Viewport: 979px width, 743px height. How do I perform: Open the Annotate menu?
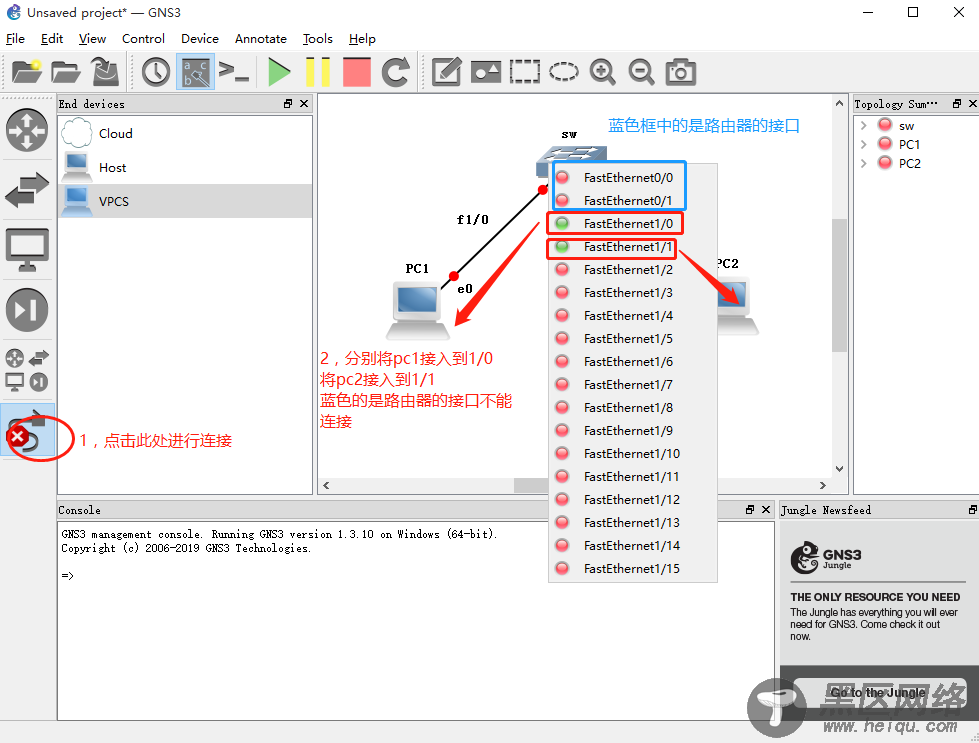pyautogui.click(x=260, y=39)
